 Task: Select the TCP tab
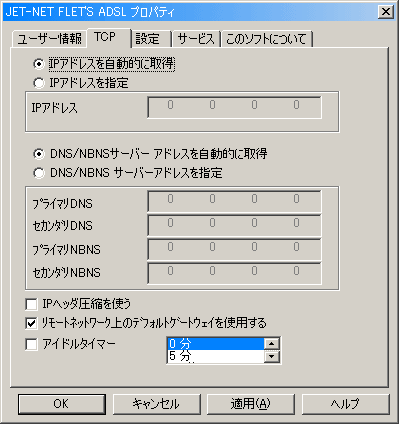(109, 38)
